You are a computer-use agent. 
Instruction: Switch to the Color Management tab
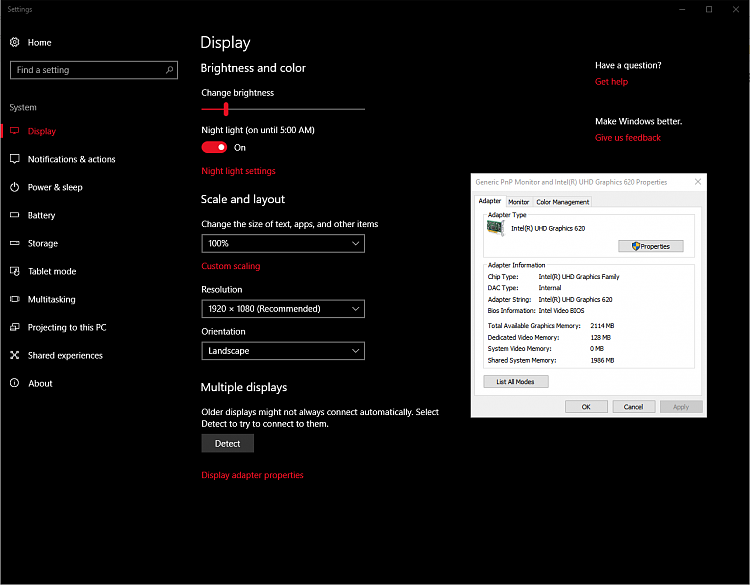562,202
